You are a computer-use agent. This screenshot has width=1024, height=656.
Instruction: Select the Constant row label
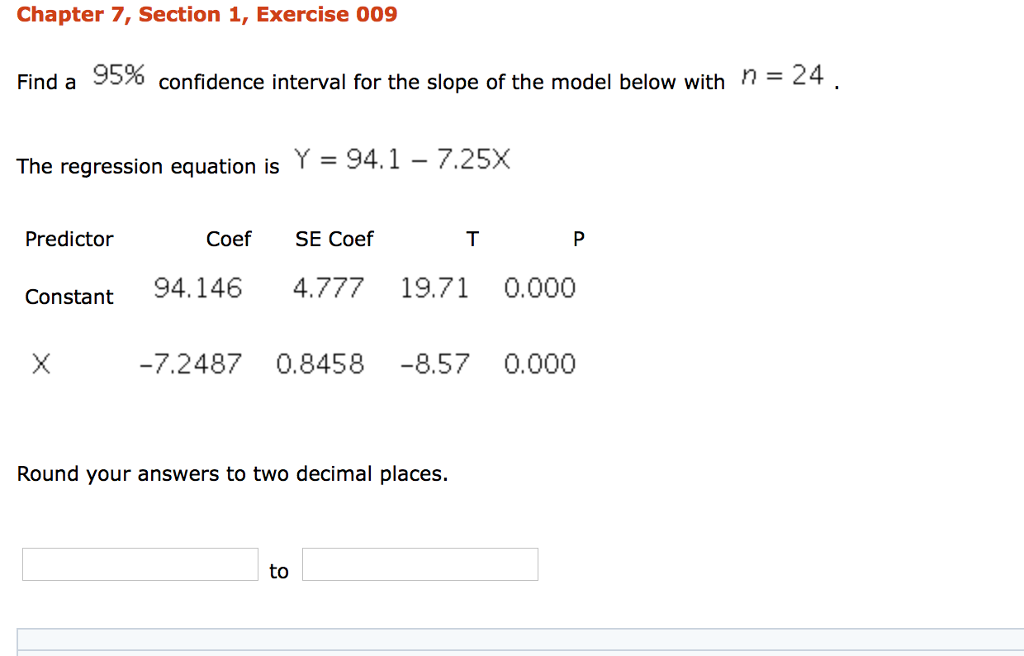[x=69, y=297]
